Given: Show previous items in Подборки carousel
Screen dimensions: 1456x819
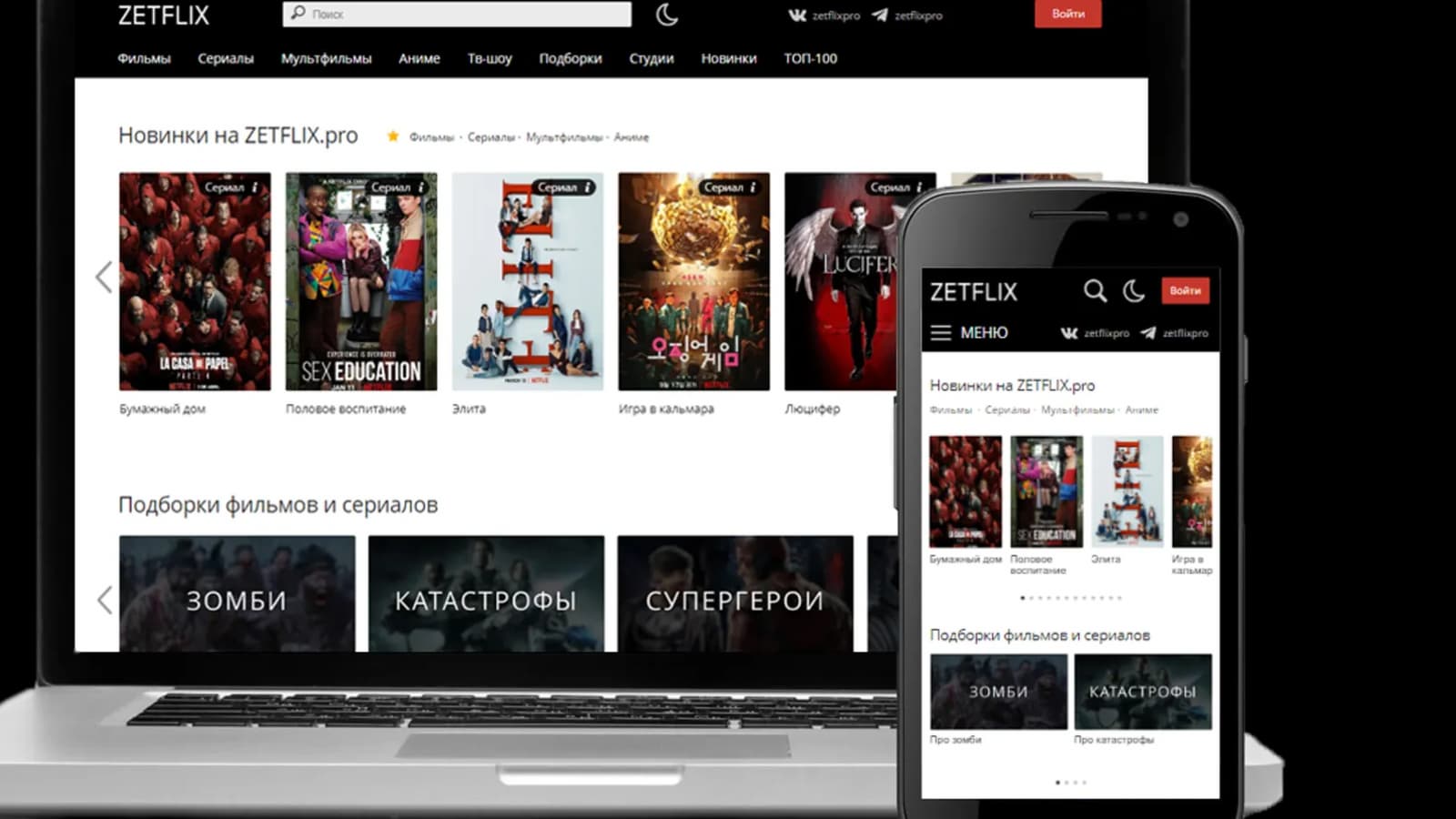Looking at the screenshot, I should tap(105, 600).
